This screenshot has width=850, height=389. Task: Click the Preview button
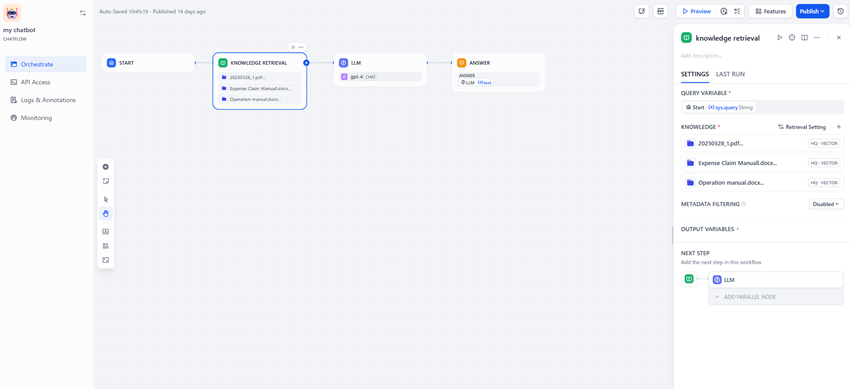697,11
